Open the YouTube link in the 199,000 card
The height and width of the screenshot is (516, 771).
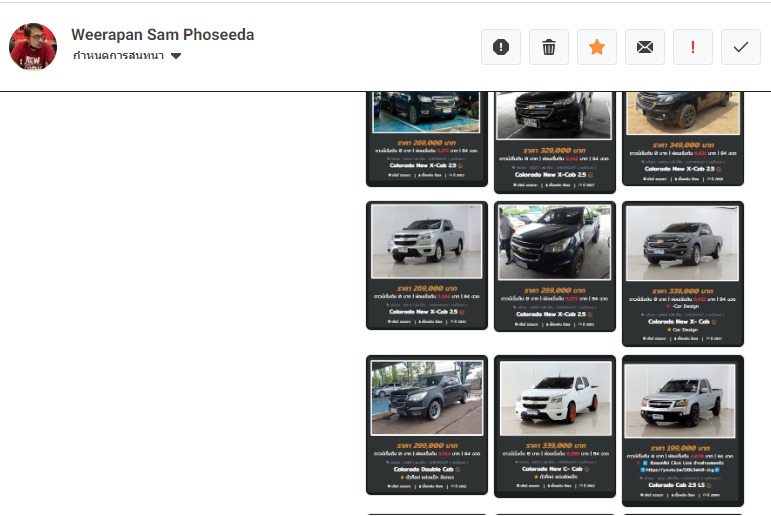point(682,470)
